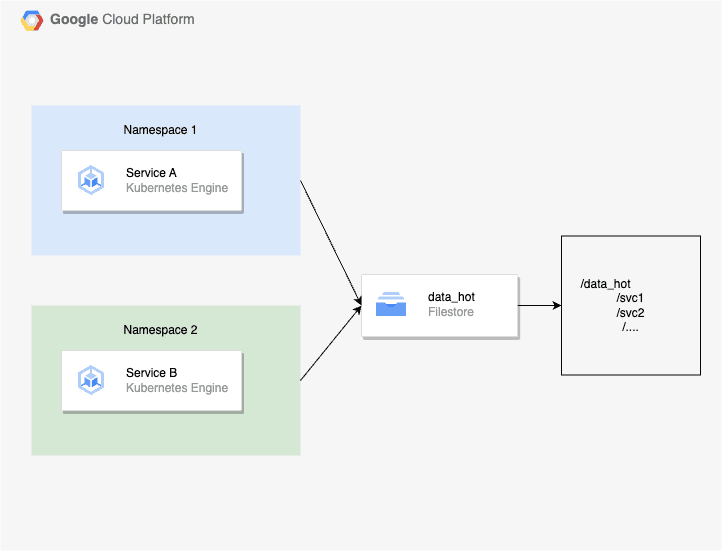
Task: Click the data_hot Filestore icon
Action: tap(391, 305)
